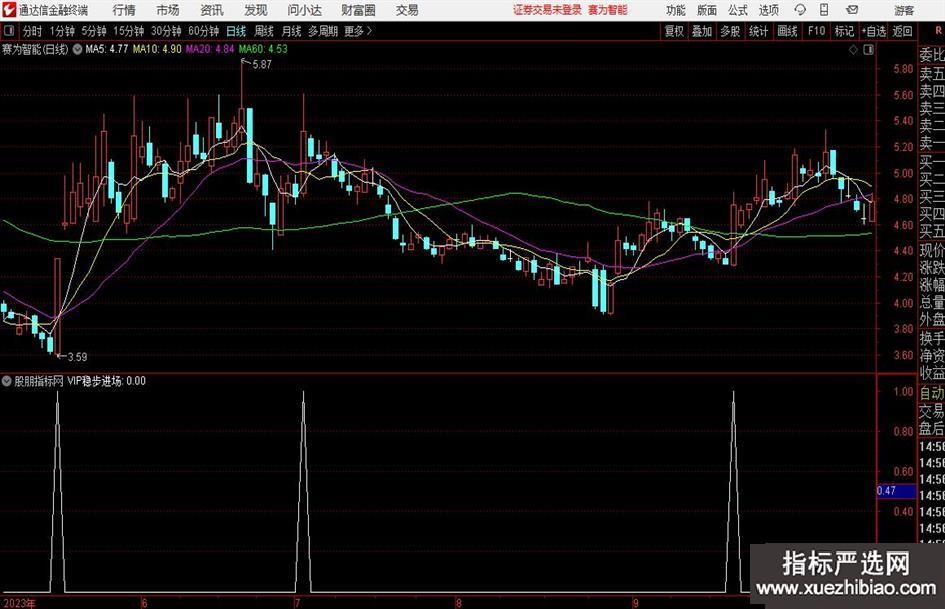
Task: Click the red Tongdaxin logo icon
Action: pos(9,10)
